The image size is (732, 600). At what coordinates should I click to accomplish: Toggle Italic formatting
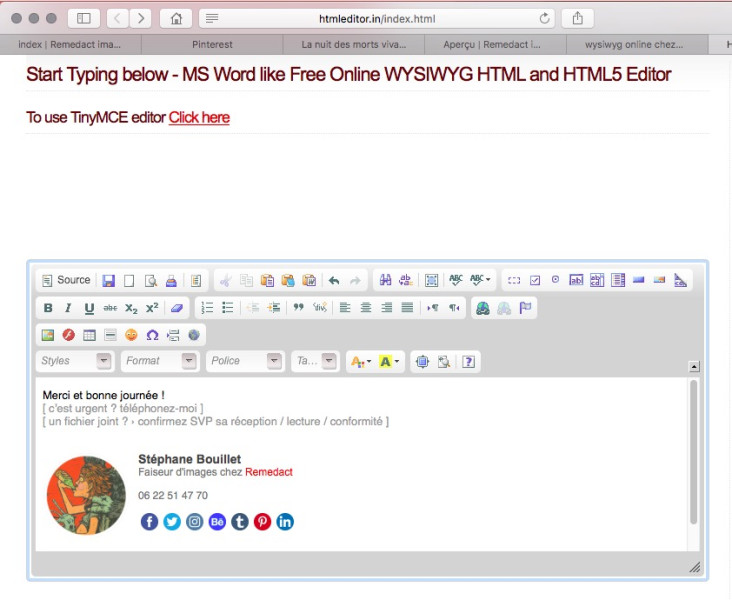coord(68,308)
